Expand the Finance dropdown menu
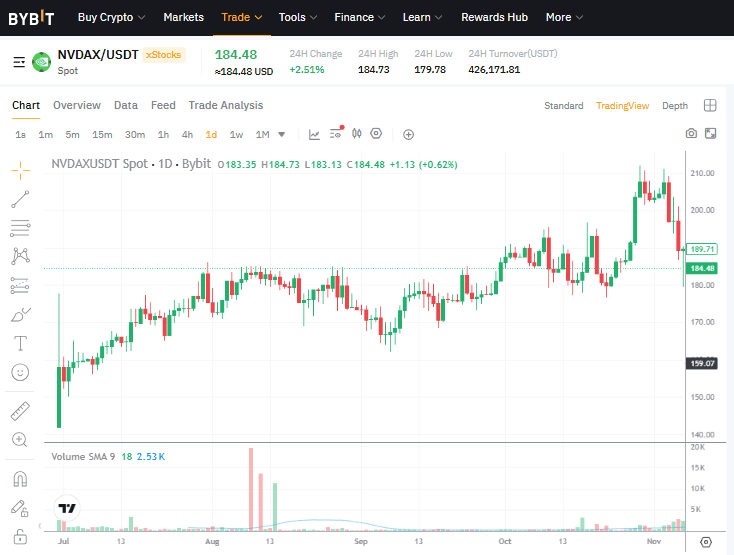 tap(360, 17)
